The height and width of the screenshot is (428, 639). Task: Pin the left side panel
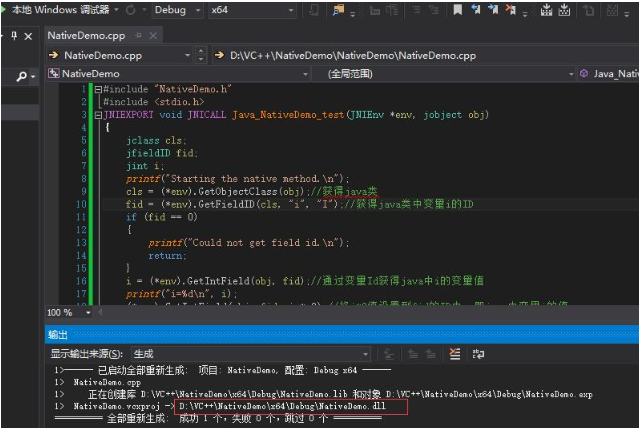tap(14, 36)
